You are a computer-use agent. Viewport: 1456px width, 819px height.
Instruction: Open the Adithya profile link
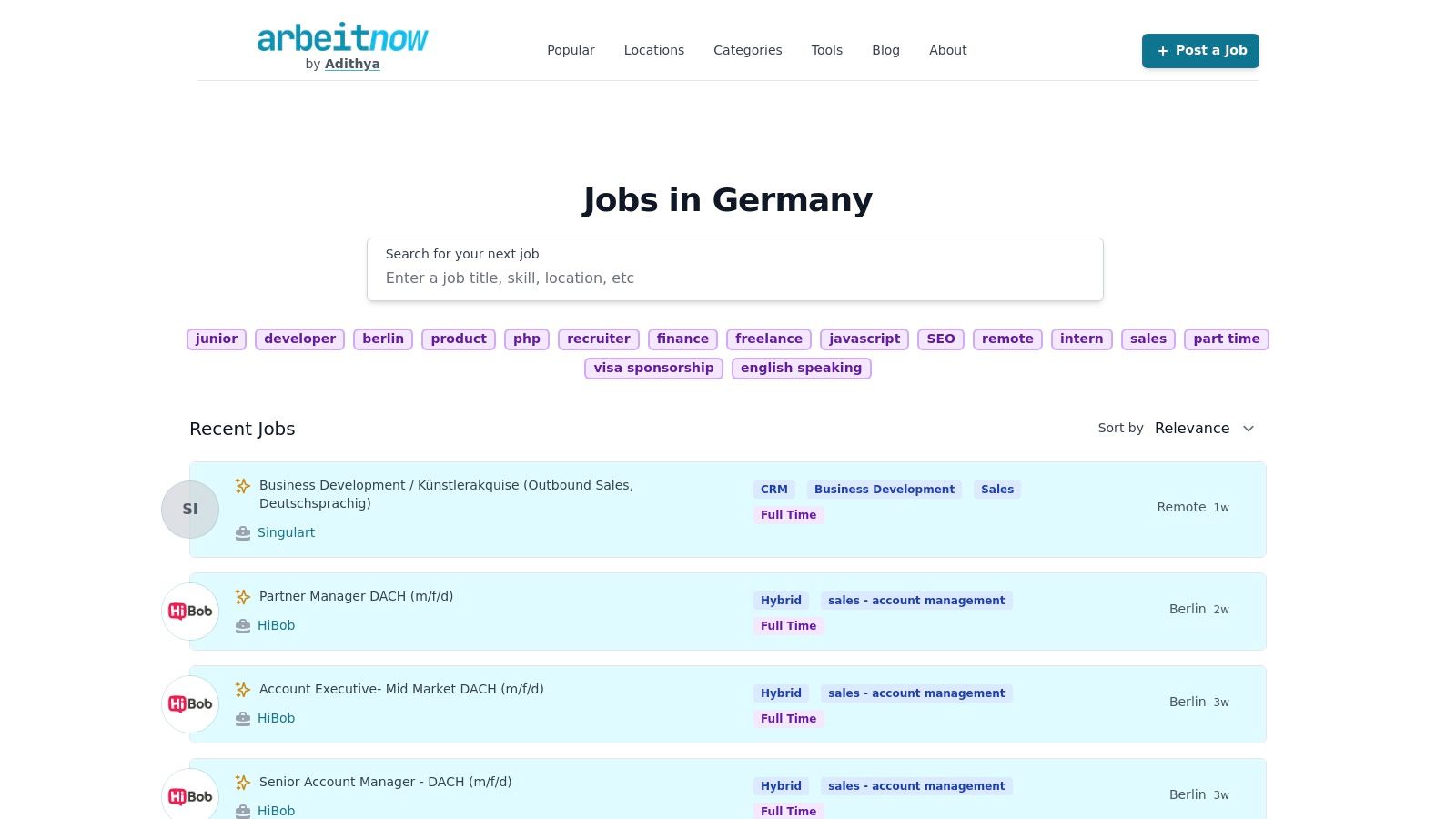tap(351, 64)
